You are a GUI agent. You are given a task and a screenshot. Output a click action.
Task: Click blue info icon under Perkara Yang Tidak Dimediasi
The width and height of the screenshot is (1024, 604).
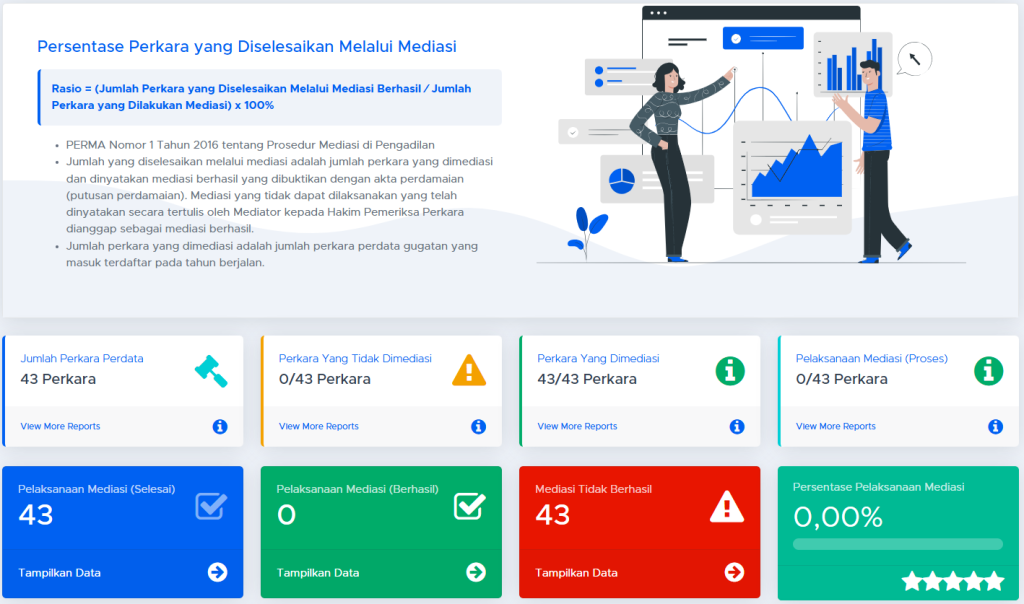point(478,427)
